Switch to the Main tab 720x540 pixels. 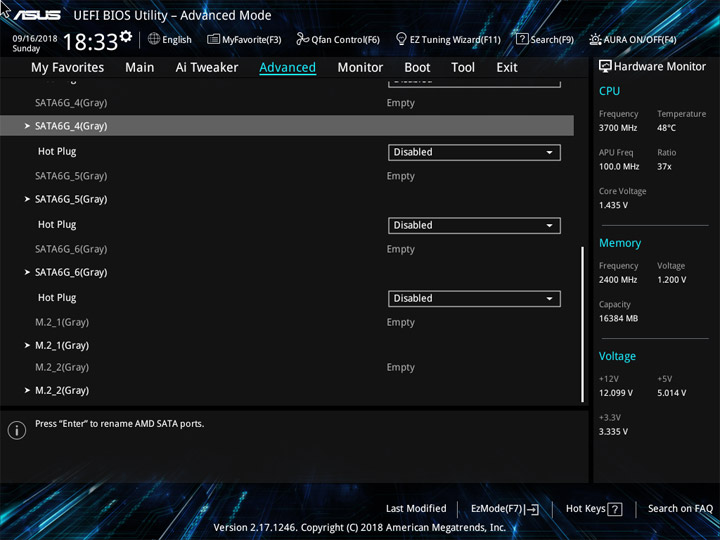[140, 68]
